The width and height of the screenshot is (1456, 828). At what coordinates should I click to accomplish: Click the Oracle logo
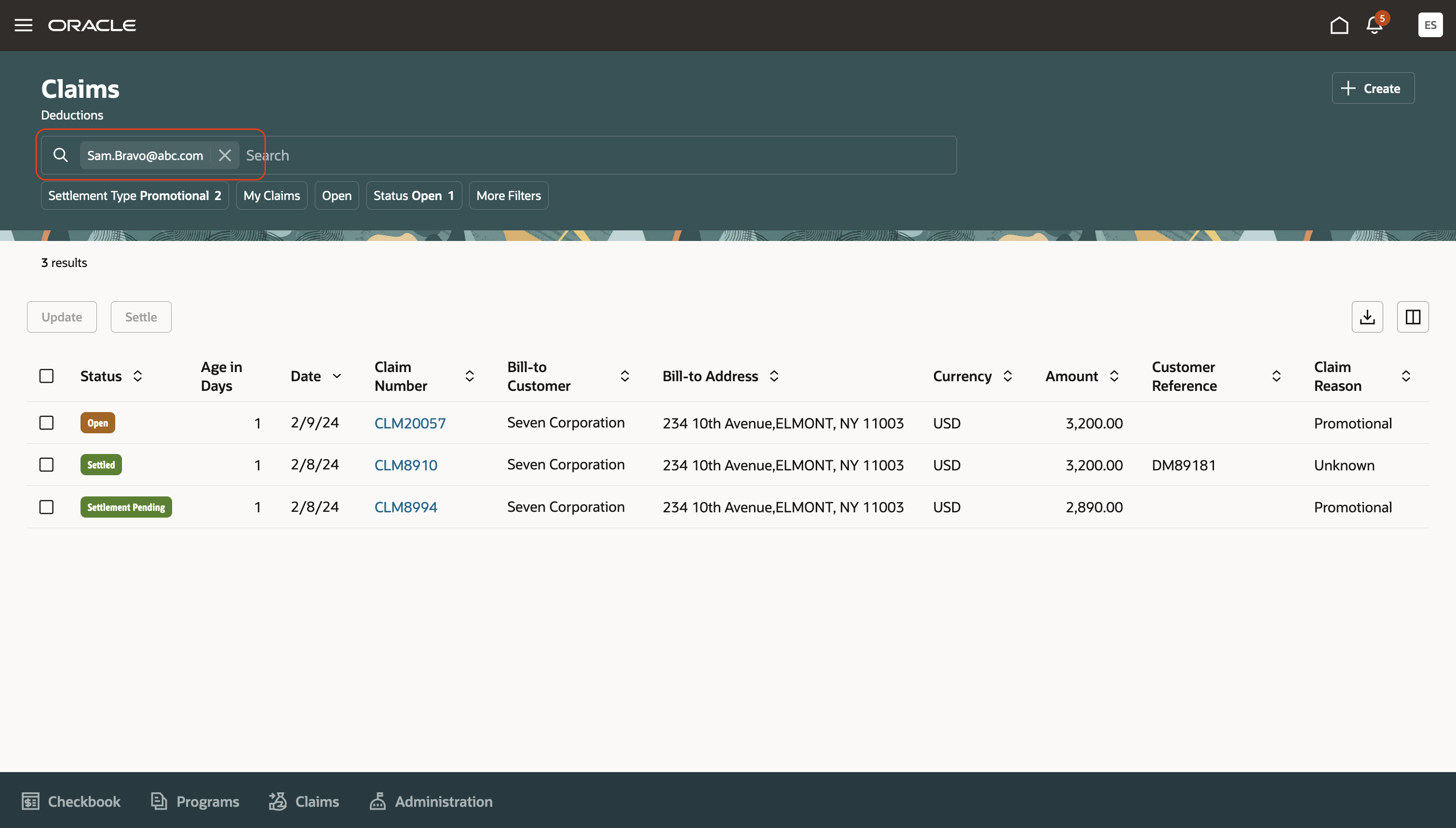[92, 25]
